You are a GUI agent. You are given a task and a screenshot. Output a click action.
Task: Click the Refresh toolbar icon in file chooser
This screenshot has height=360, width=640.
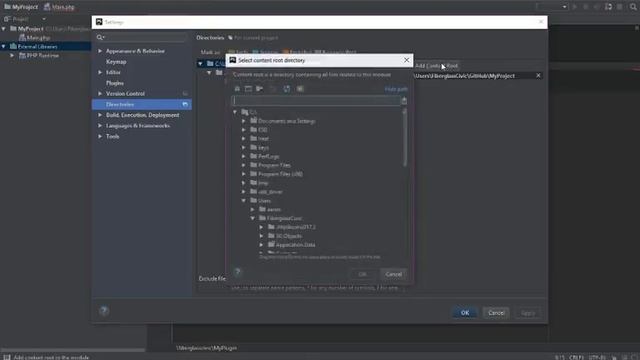pyautogui.click(x=287, y=89)
